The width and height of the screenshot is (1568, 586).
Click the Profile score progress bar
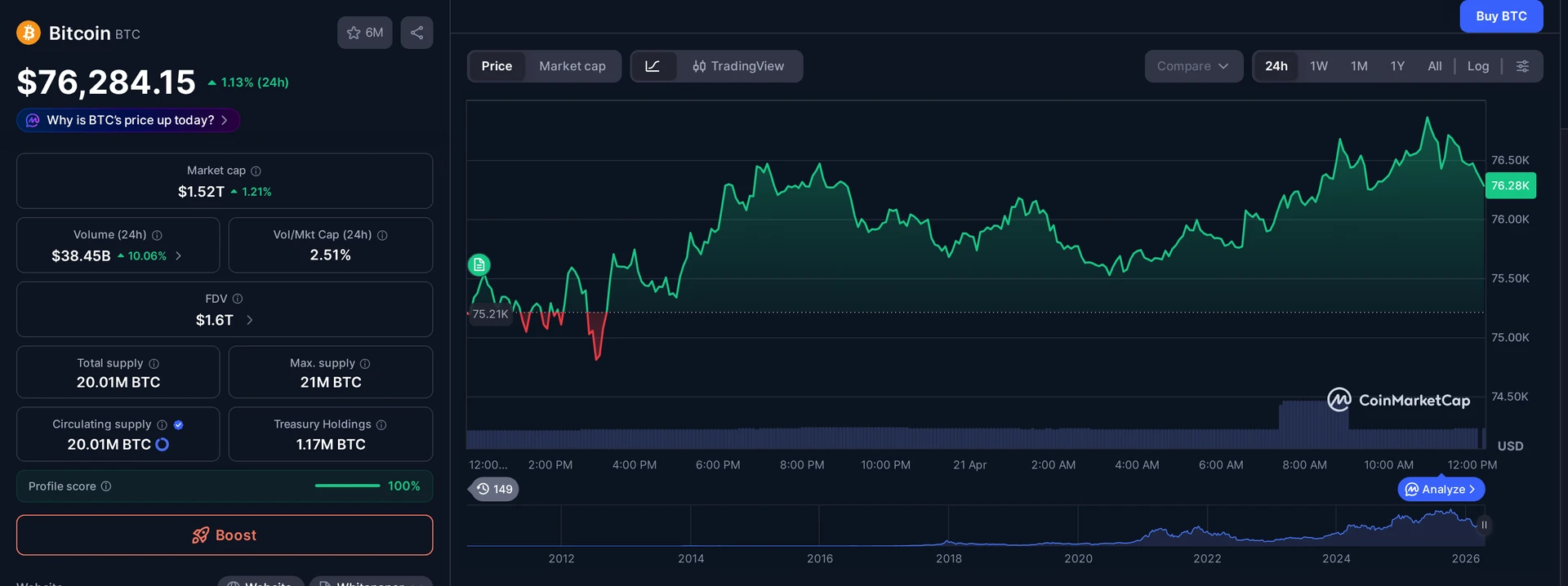tap(347, 486)
